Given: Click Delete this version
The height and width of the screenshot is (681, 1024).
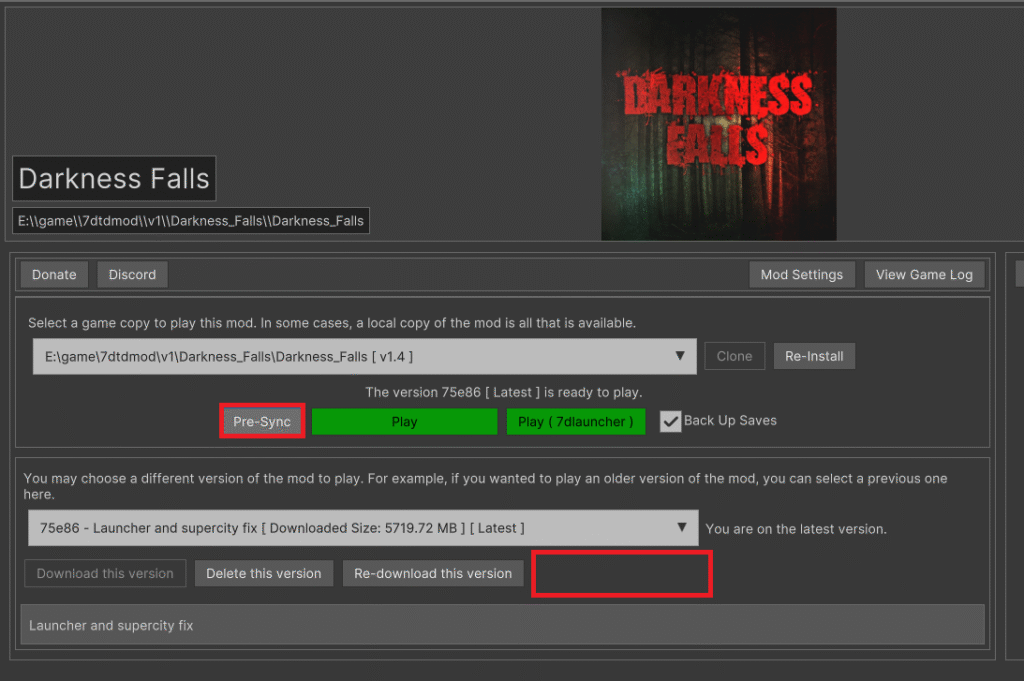Looking at the screenshot, I should [264, 573].
